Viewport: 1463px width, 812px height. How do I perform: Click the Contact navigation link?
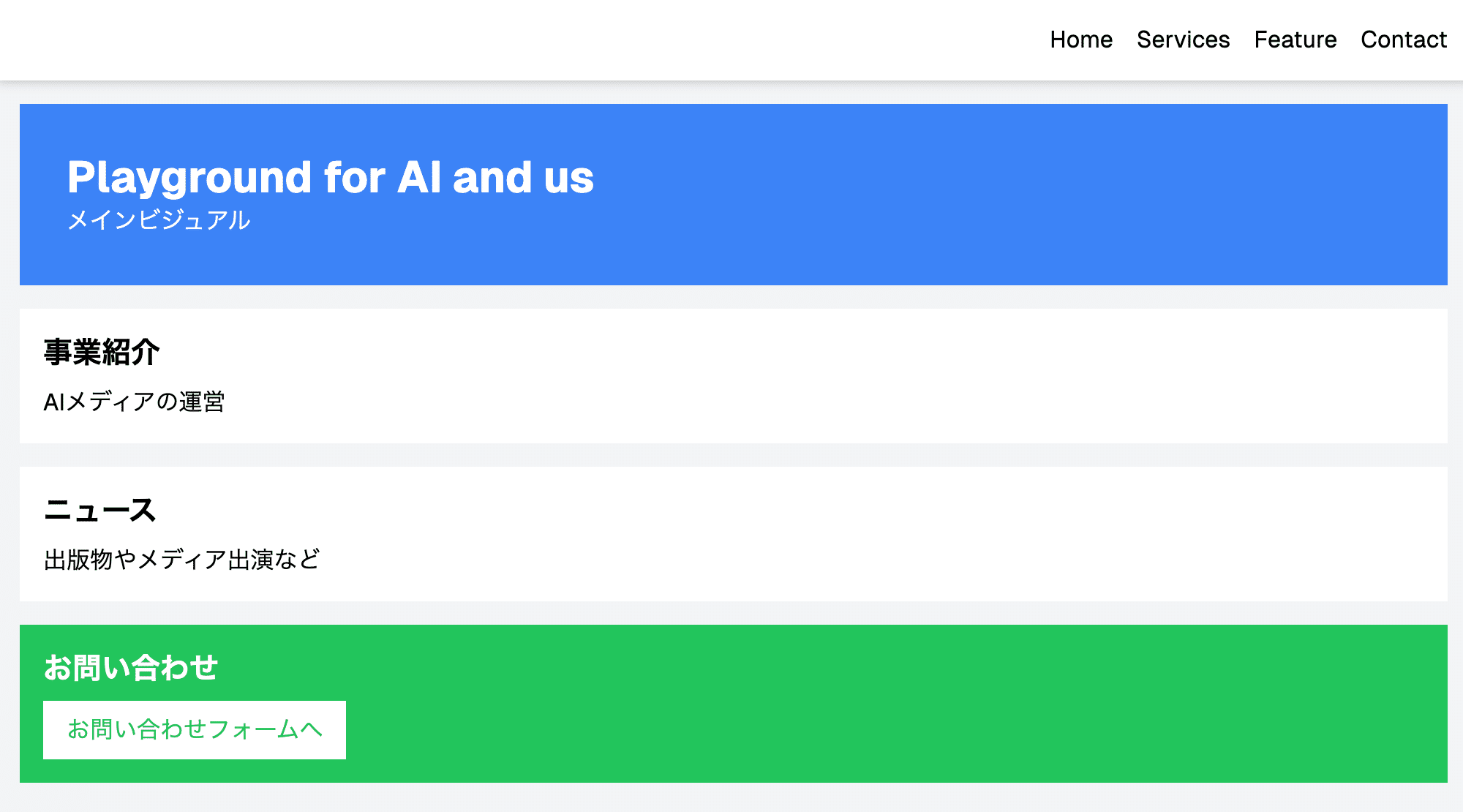[x=1403, y=40]
